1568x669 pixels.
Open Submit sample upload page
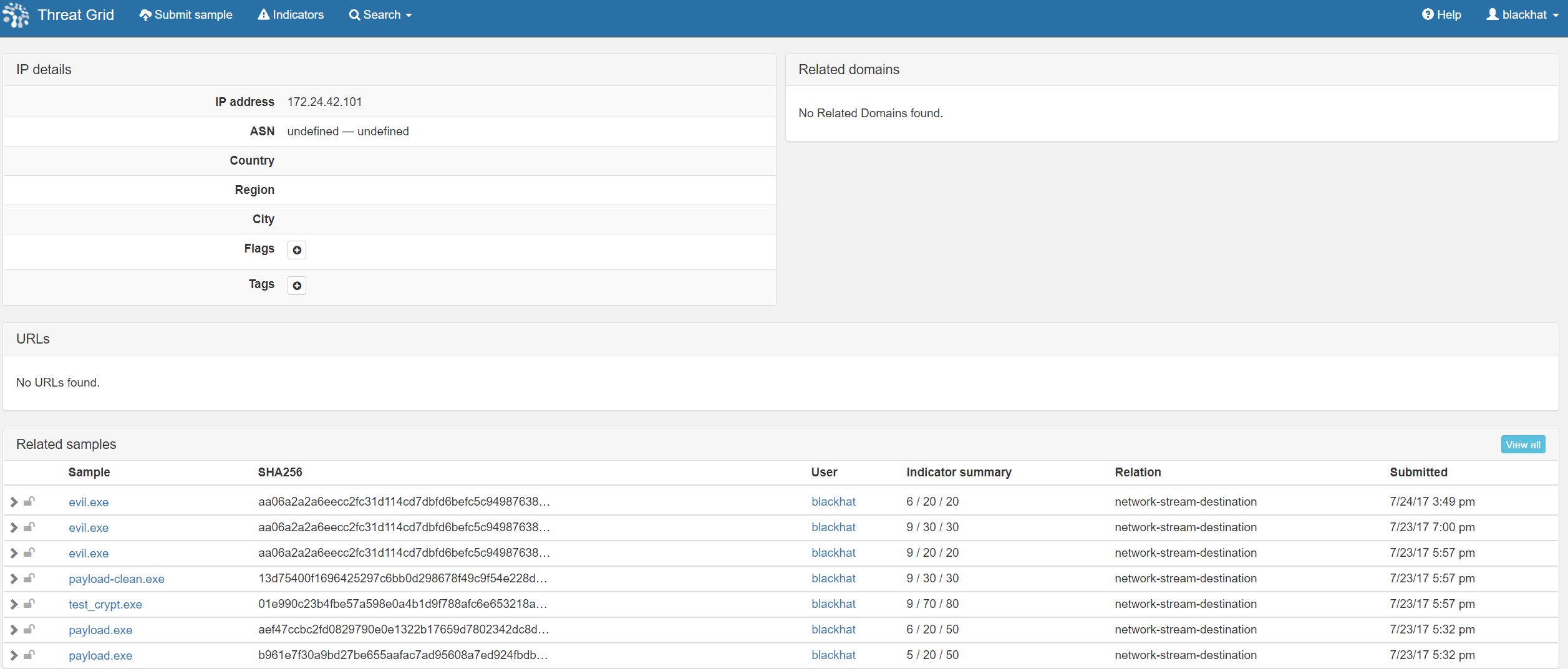(186, 15)
